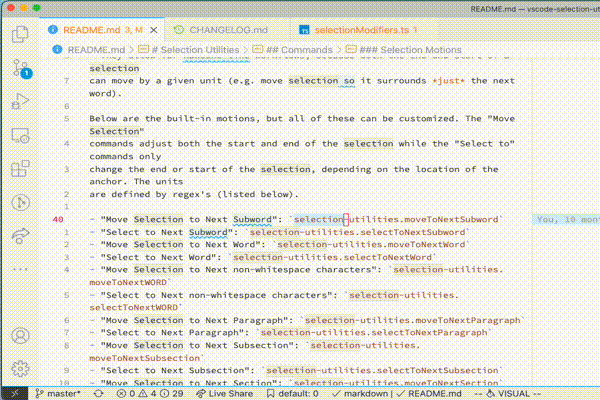This screenshot has width=600, height=400.
Task: Click git blame annotation 'You, 10 mon'
Action: [x=567, y=219]
